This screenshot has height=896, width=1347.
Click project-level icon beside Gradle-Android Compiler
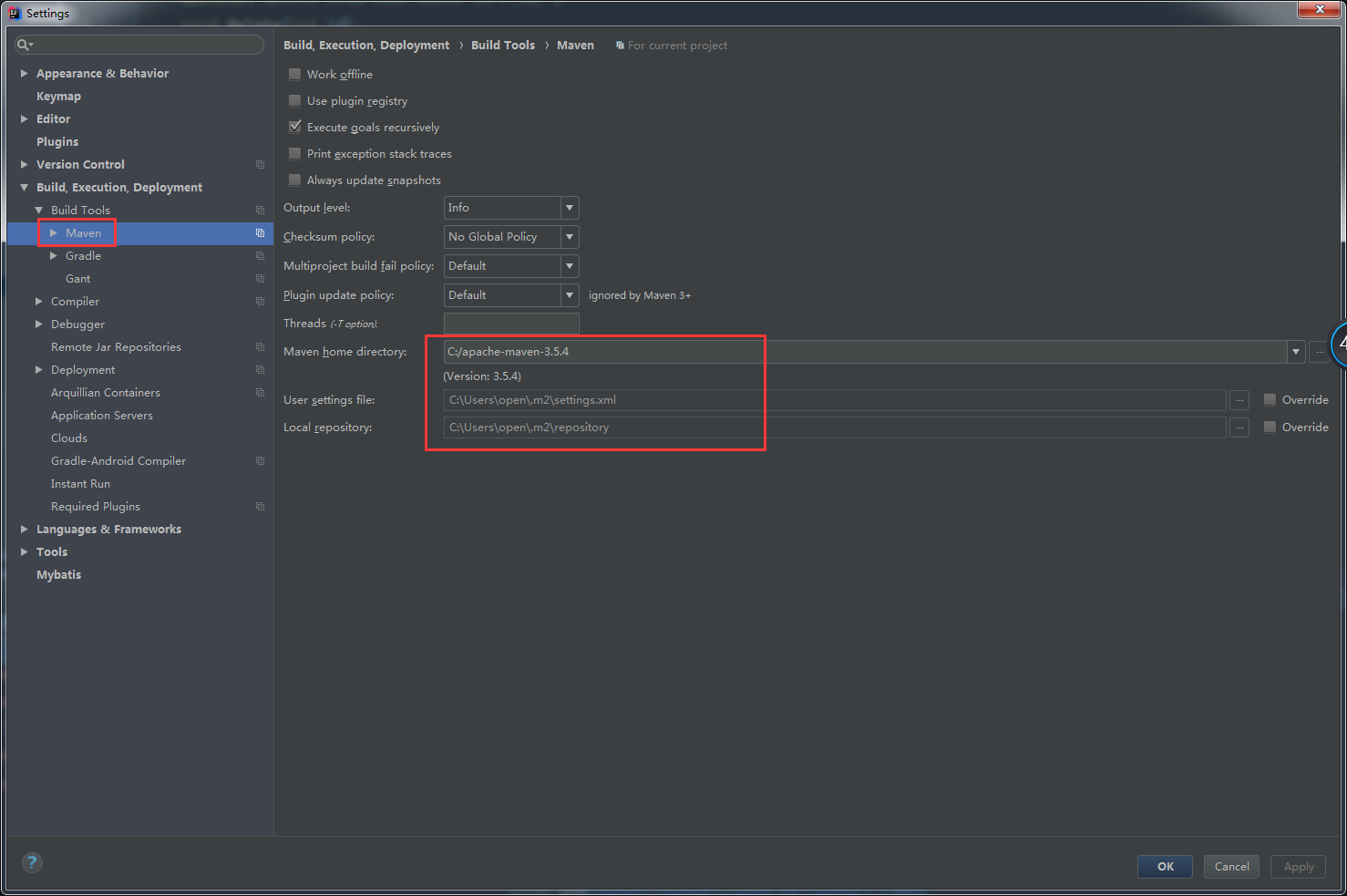(x=260, y=461)
